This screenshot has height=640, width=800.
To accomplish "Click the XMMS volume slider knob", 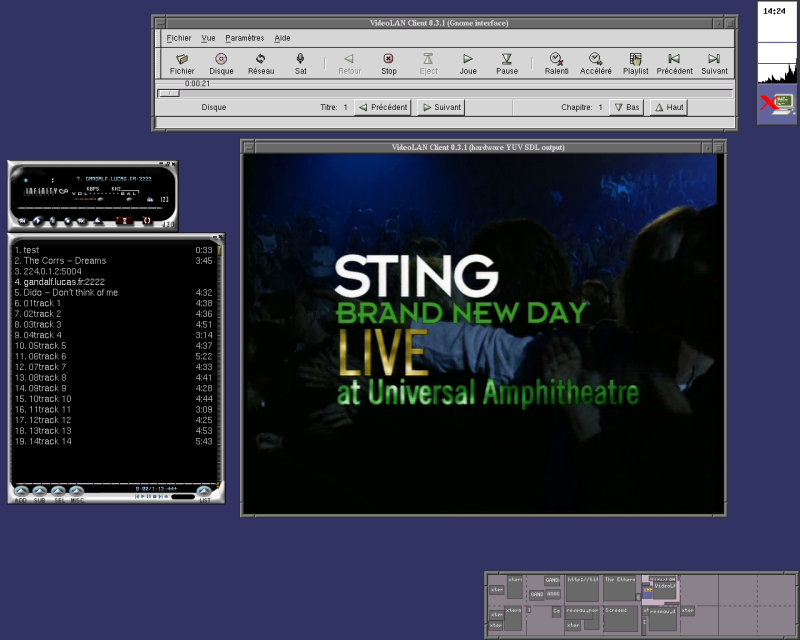I will pyautogui.click(x=101, y=199).
